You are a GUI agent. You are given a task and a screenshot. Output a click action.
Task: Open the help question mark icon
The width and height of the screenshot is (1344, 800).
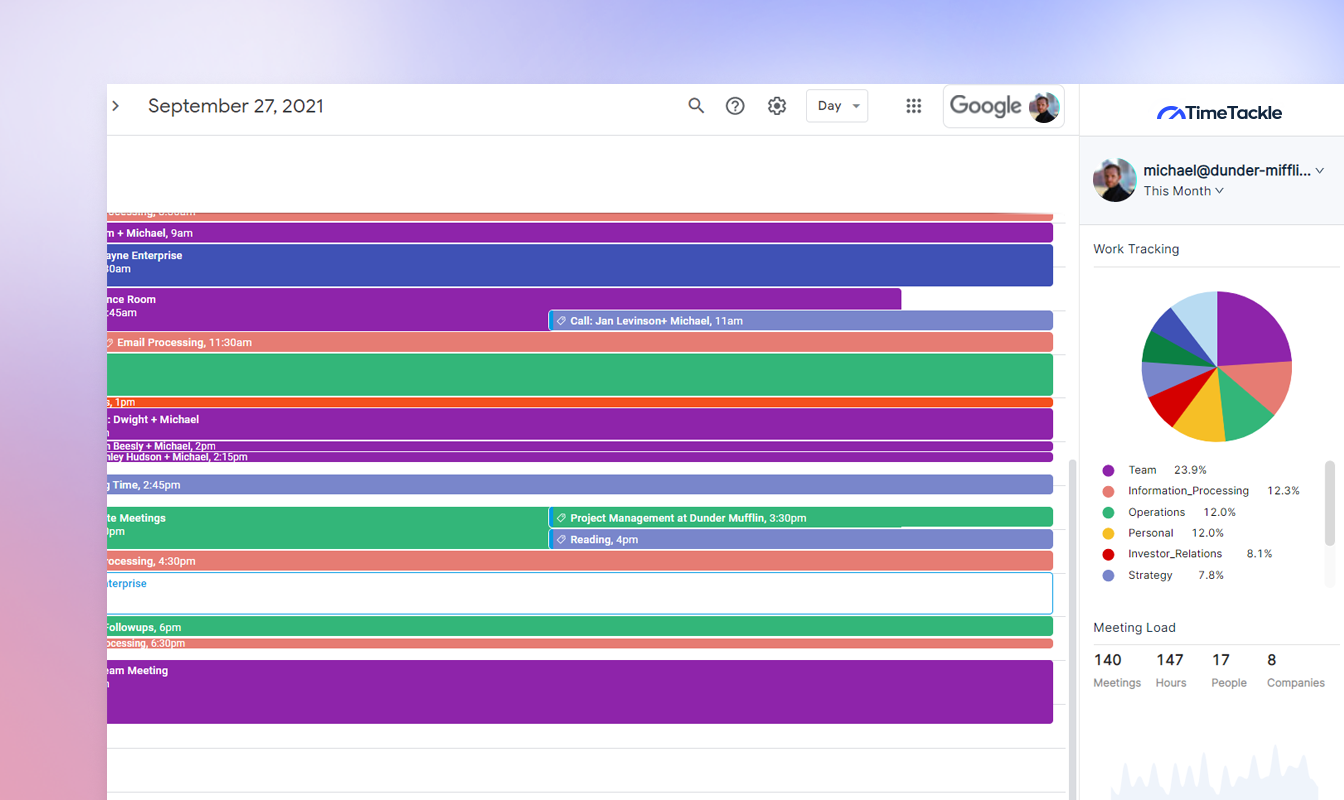pyautogui.click(x=735, y=106)
